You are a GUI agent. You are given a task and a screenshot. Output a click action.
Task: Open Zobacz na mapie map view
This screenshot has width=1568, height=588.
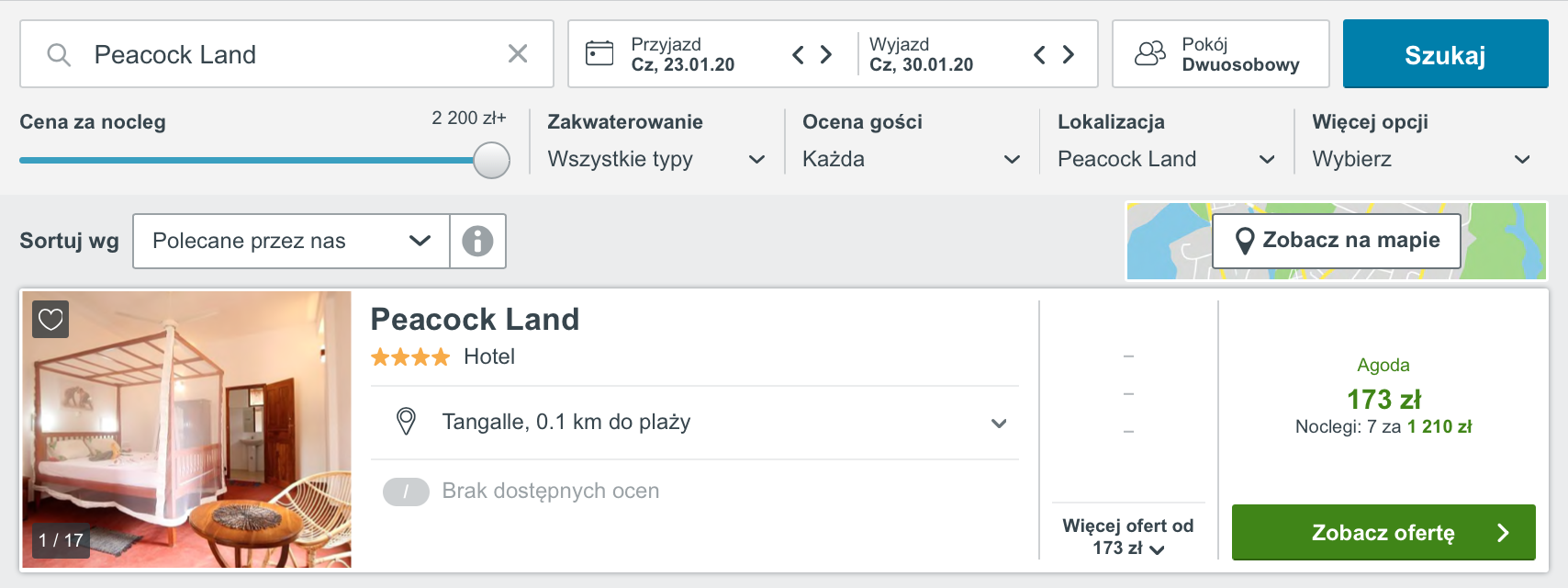tap(1337, 241)
